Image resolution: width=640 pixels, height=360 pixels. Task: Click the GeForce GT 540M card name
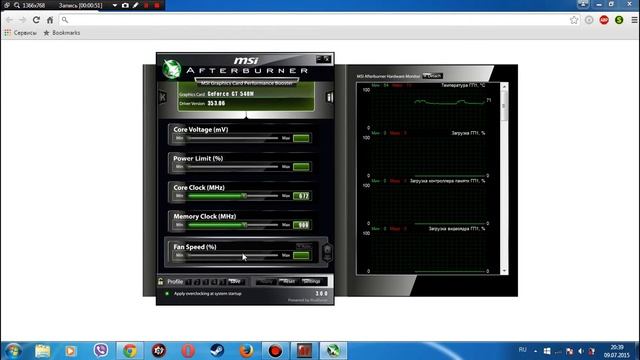[231, 94]
